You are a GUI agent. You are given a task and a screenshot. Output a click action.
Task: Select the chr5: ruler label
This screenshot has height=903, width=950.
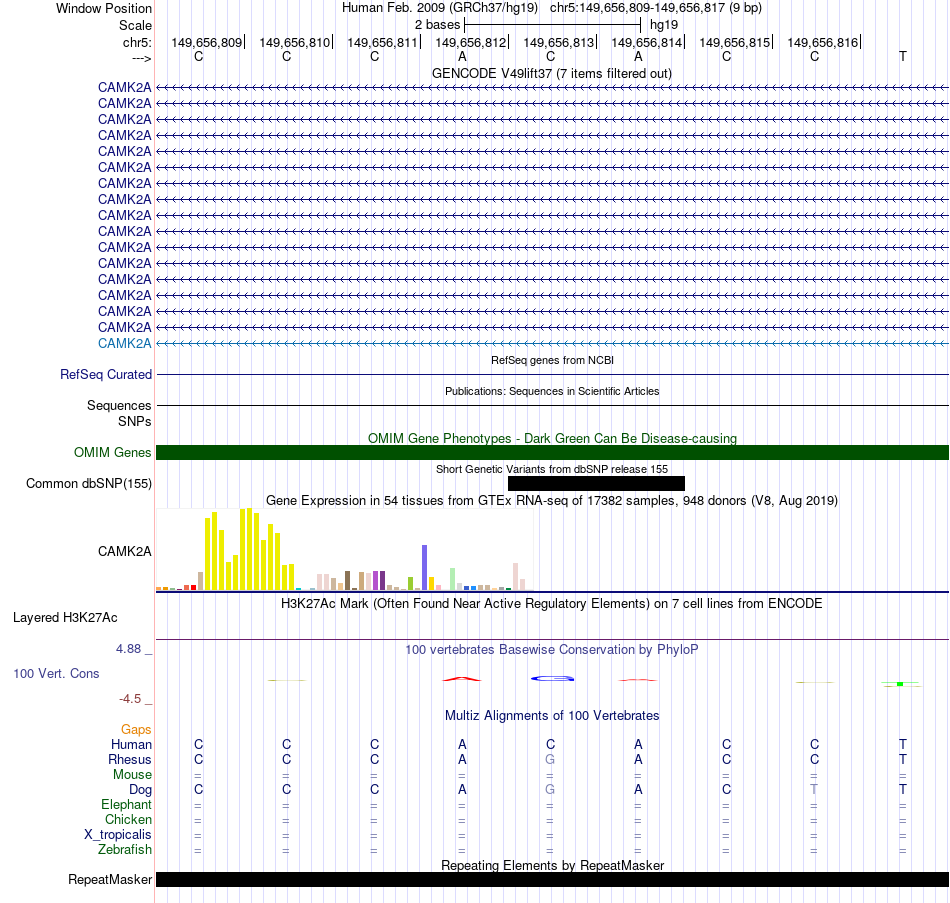[x=137, y=42]
